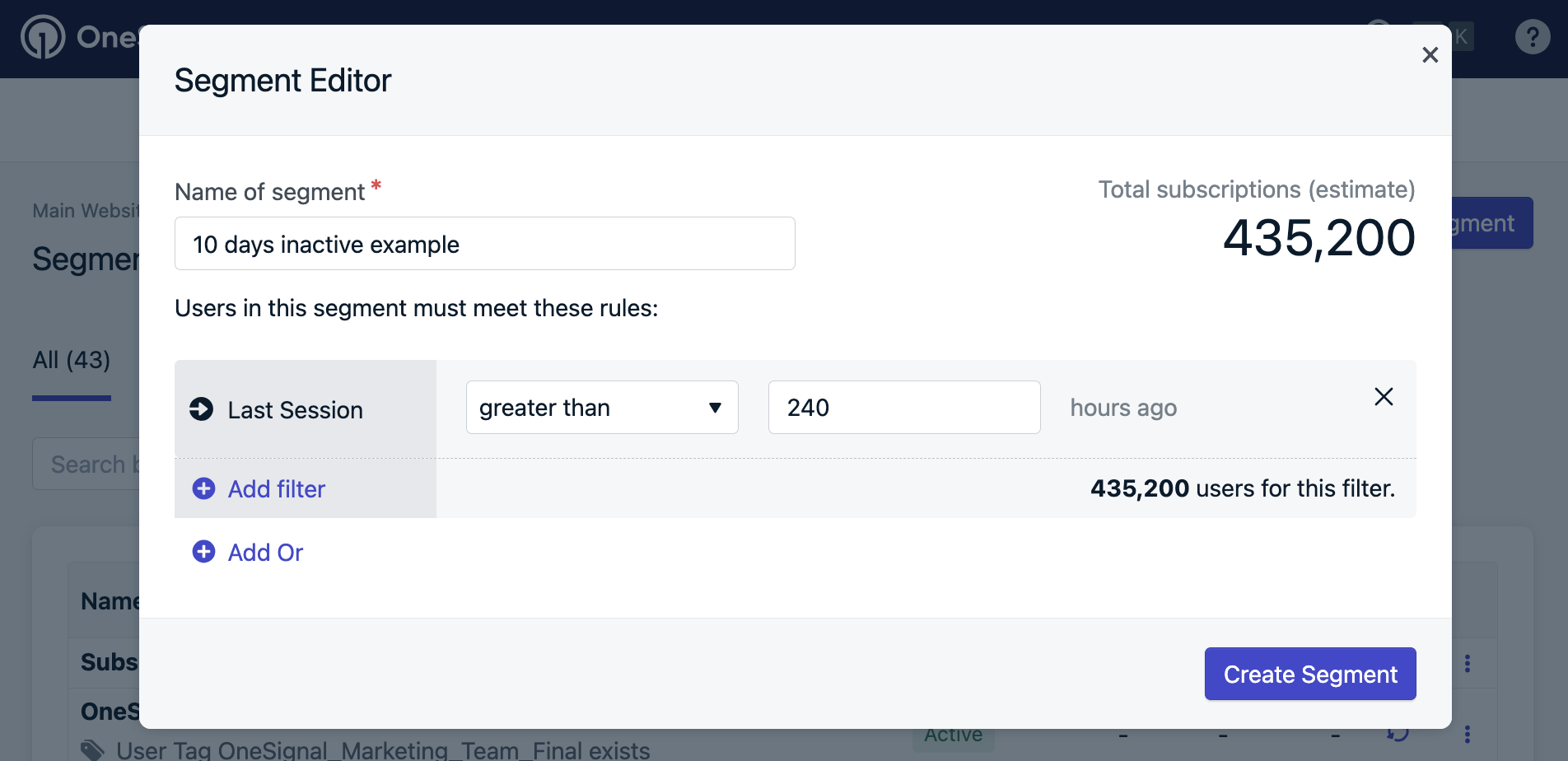Click the hours ago value field
This screenshot has width=1568, height=761.
click(x=904, y=407)
